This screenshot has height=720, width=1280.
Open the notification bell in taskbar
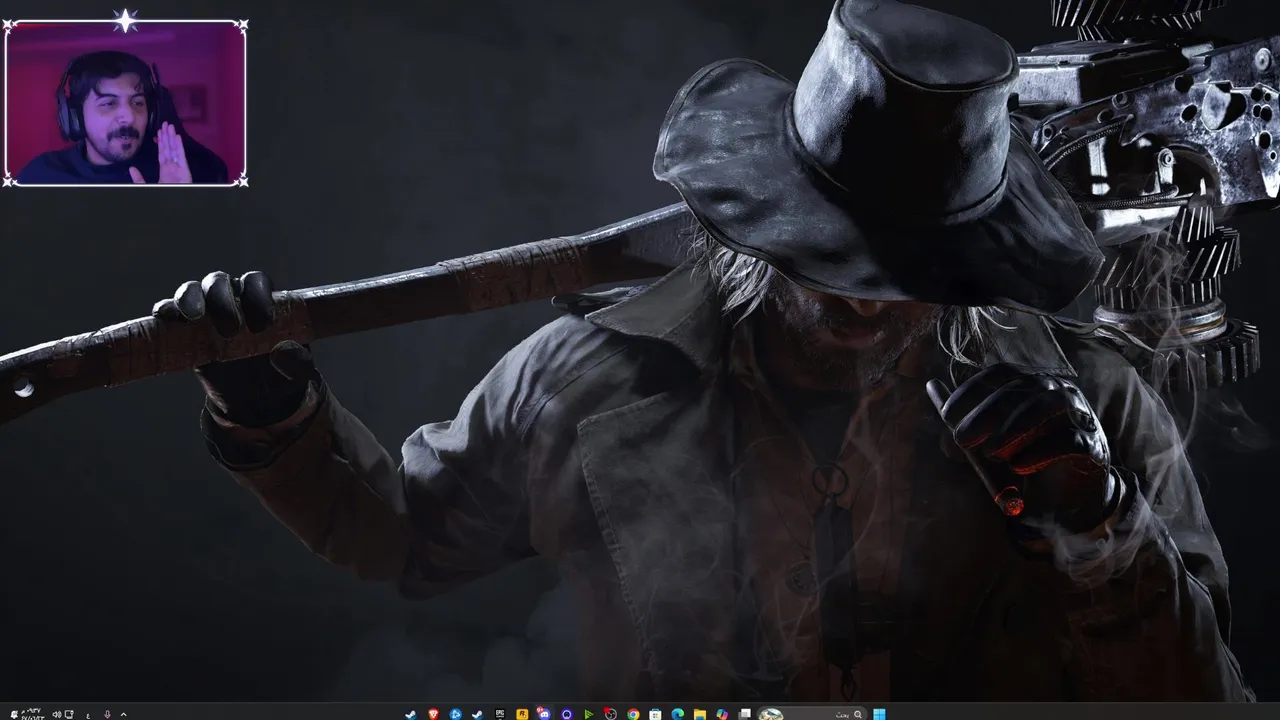(x=14, y=714)
